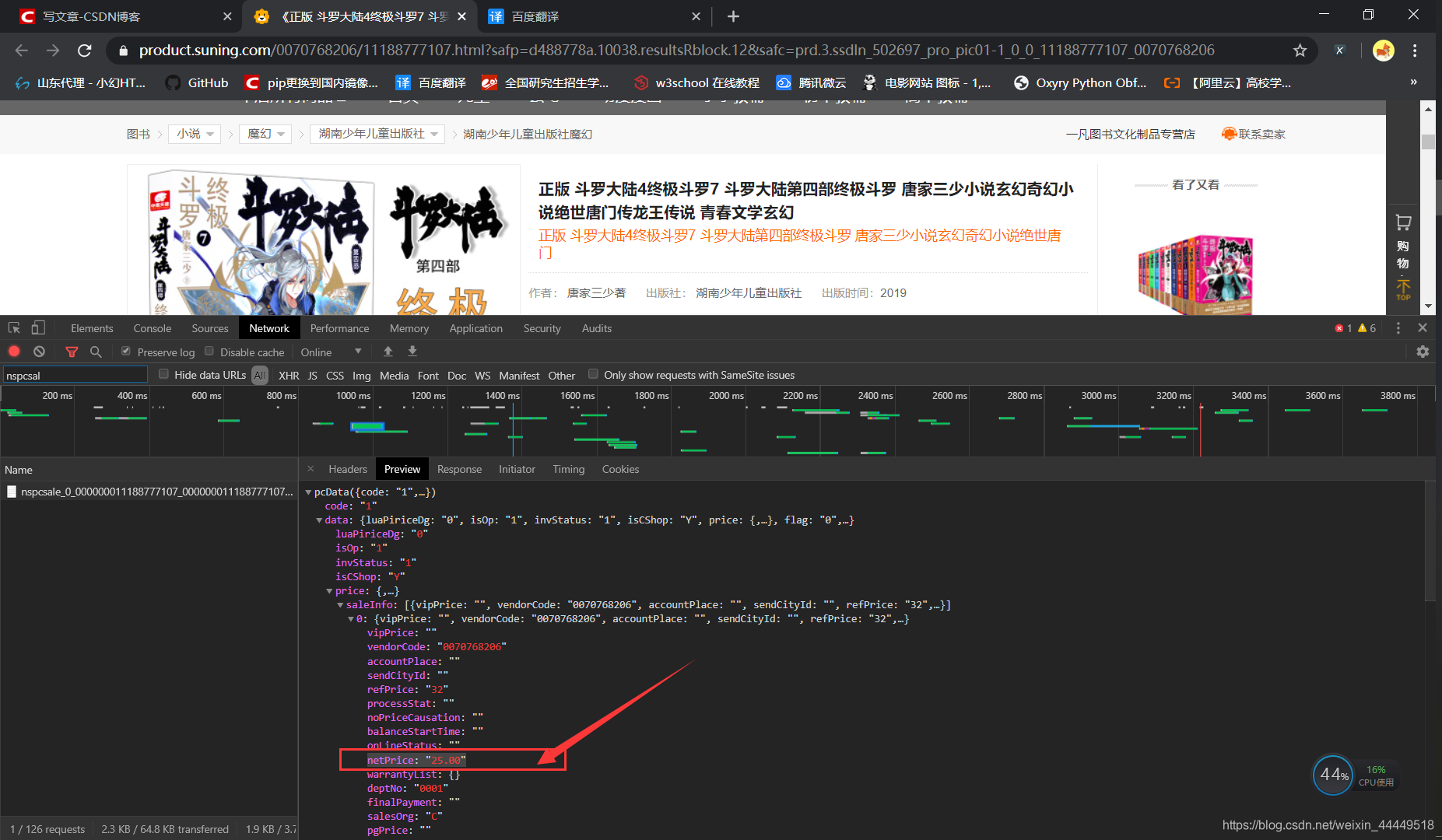This screenshot has height=840, width=1442.
Task: Show more bookmarks with the chevron
Action: tap(1413, 82)
